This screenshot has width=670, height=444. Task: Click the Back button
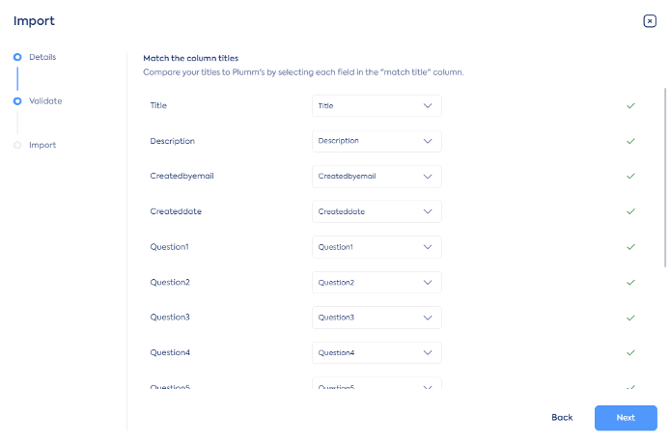coord(562,418)
